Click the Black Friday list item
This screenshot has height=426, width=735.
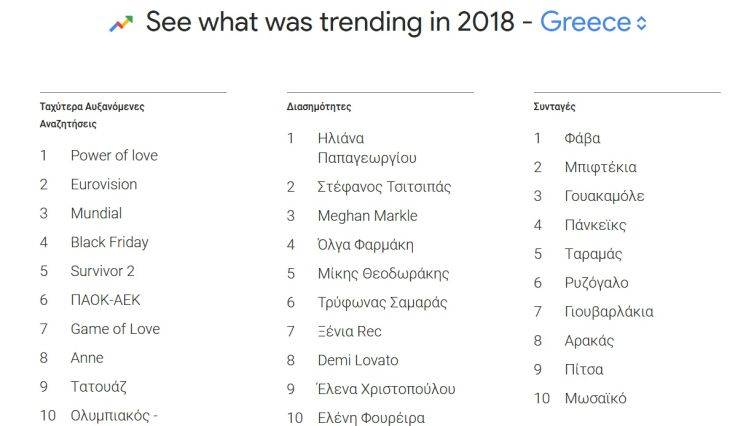[109, 242]
